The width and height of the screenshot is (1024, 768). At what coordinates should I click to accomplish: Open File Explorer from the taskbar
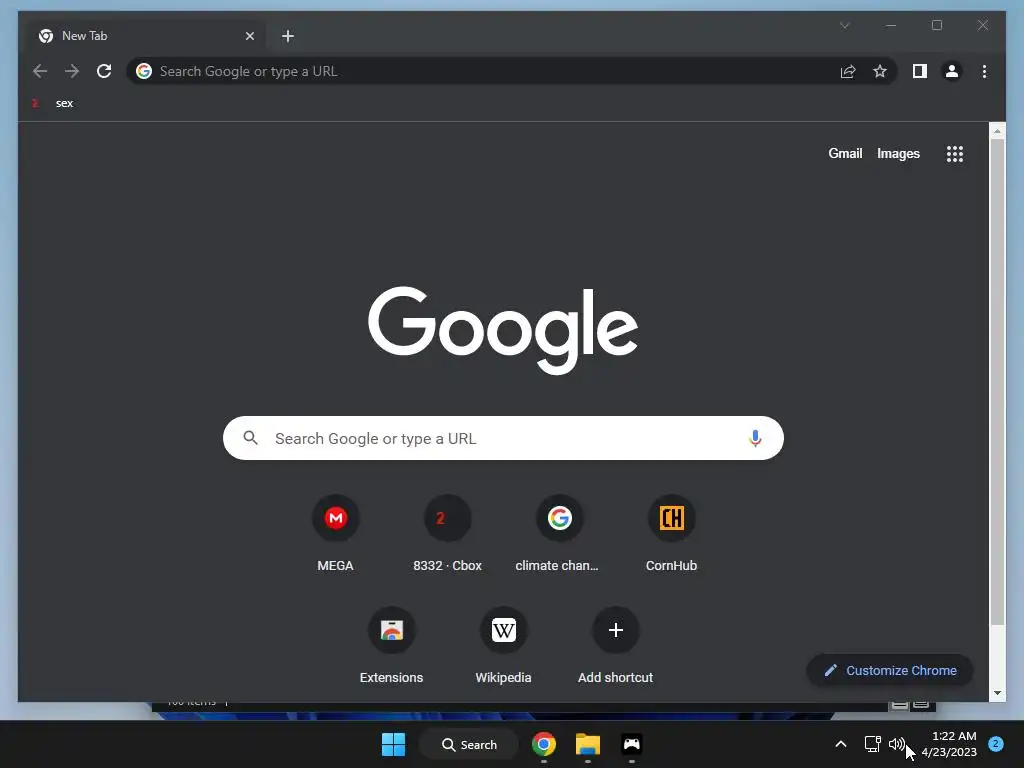pos(588,744)
